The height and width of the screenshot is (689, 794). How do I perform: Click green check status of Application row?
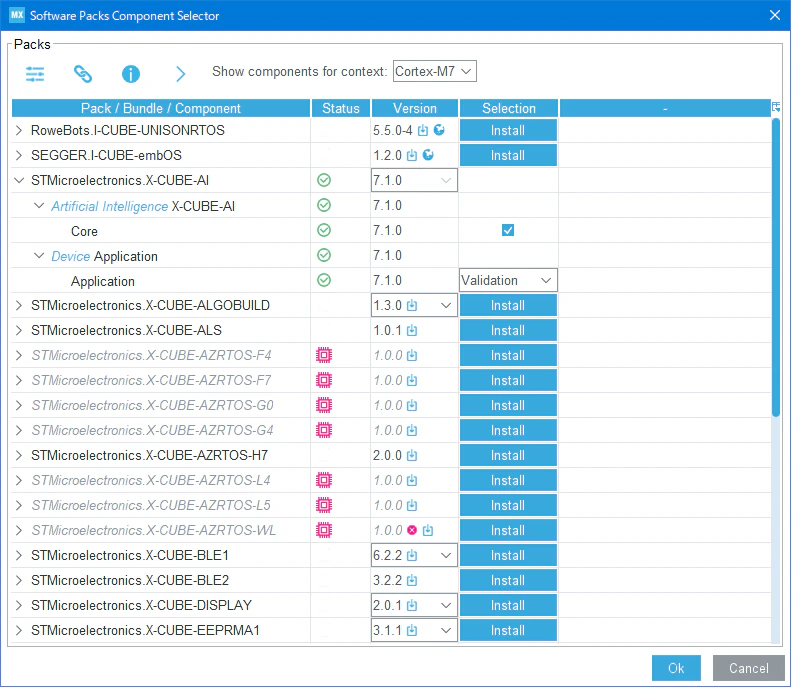point(324,280)
